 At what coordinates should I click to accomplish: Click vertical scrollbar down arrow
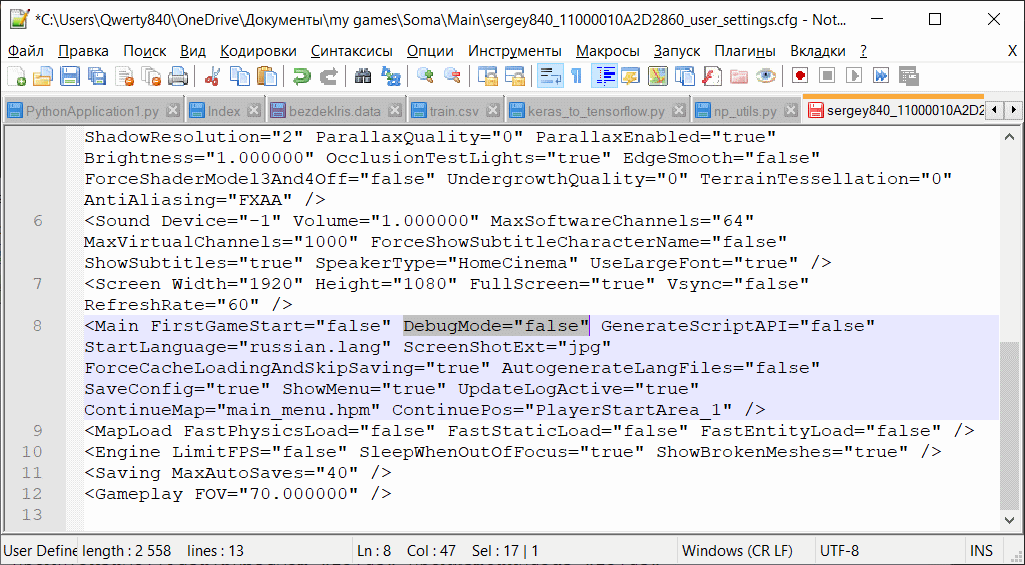point(1009,520)
